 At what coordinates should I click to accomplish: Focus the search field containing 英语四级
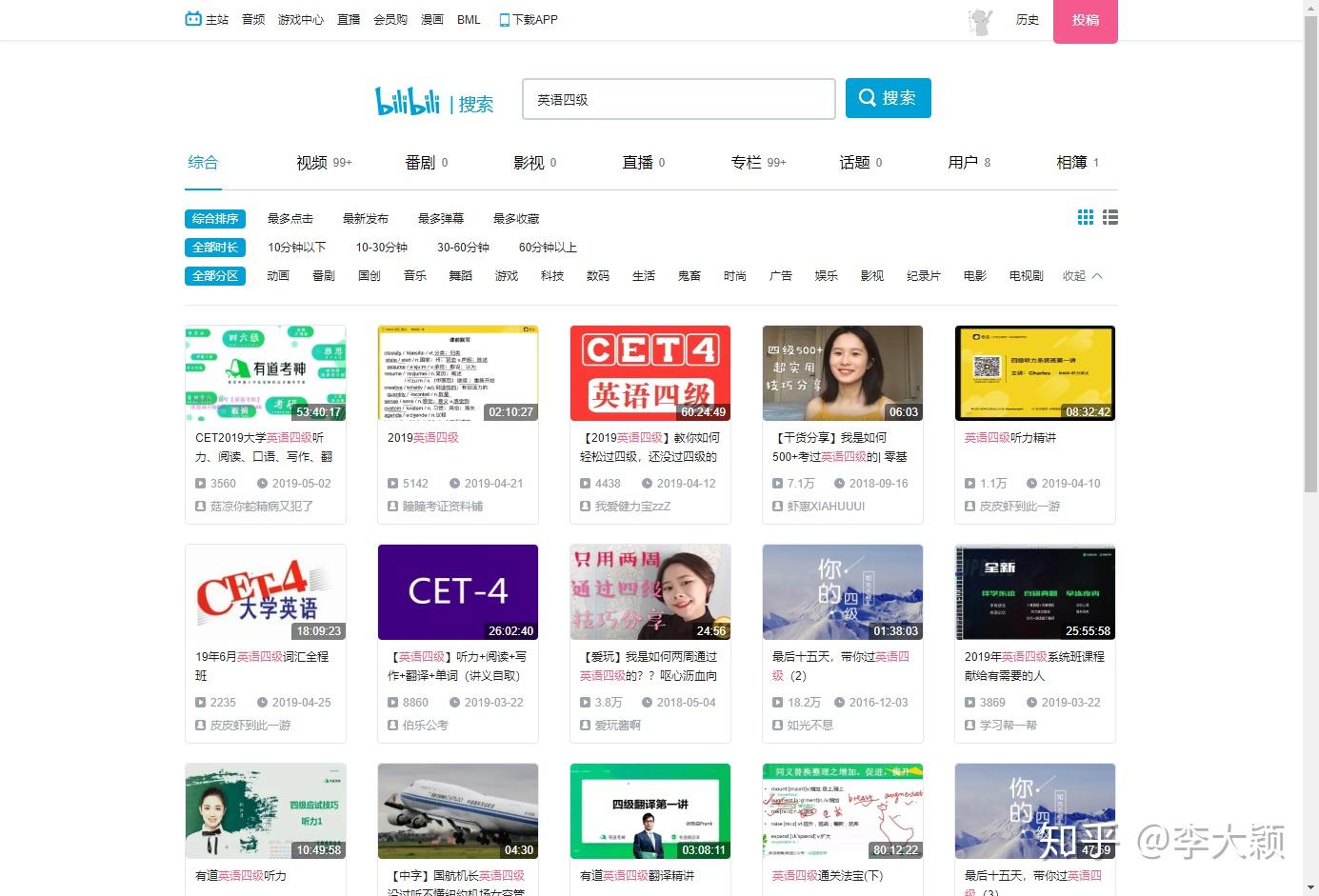(679, 99)
